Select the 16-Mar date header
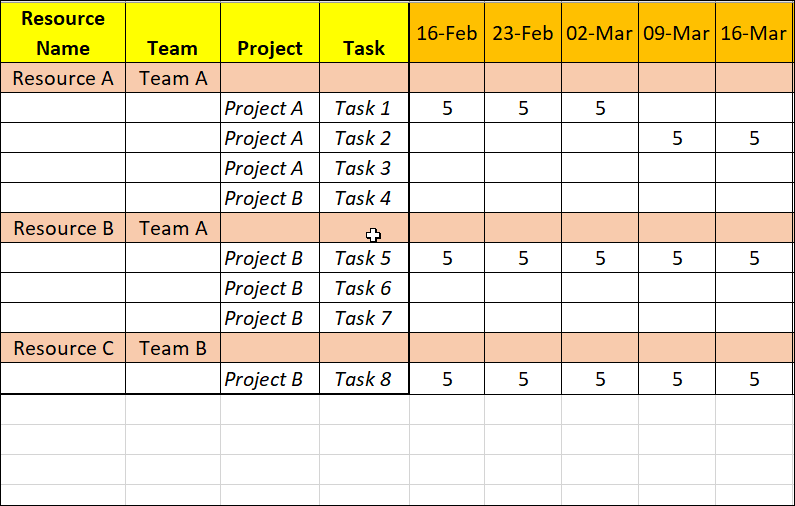Viewport: 795px width, 506px height. coord(754,33)
